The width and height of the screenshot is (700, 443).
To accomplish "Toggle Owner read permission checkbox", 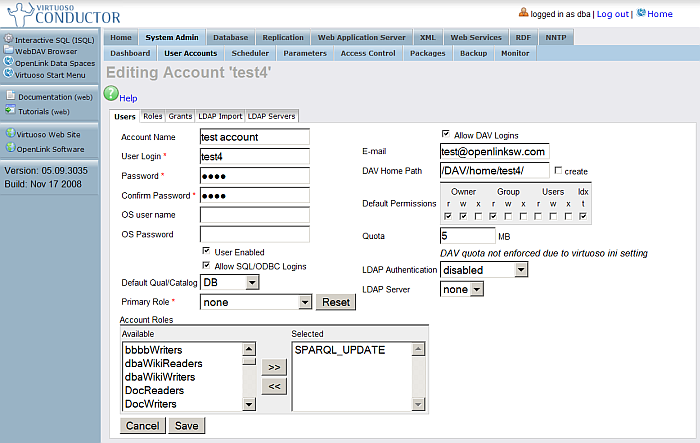I will tap(448, 216).
